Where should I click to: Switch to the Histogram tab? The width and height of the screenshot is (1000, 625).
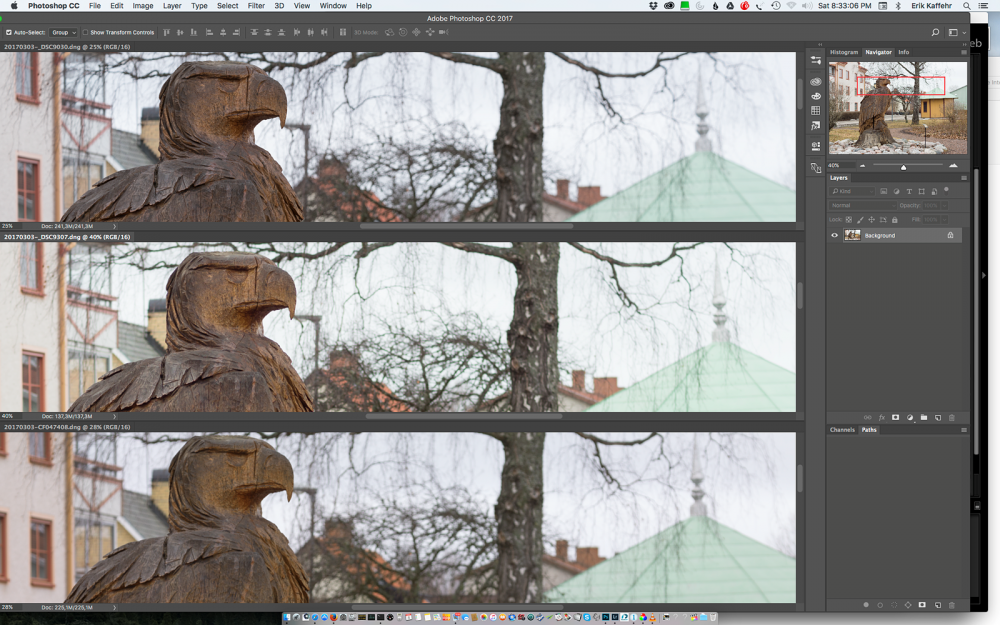click(x=843, y=52)
